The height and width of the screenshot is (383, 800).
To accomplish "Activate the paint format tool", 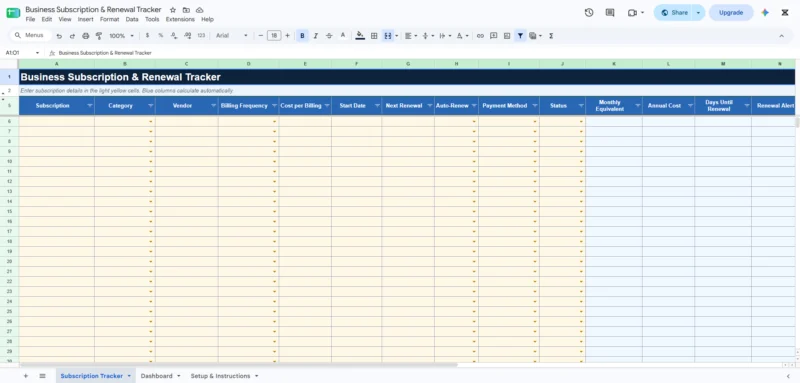I will pos(99,36).
